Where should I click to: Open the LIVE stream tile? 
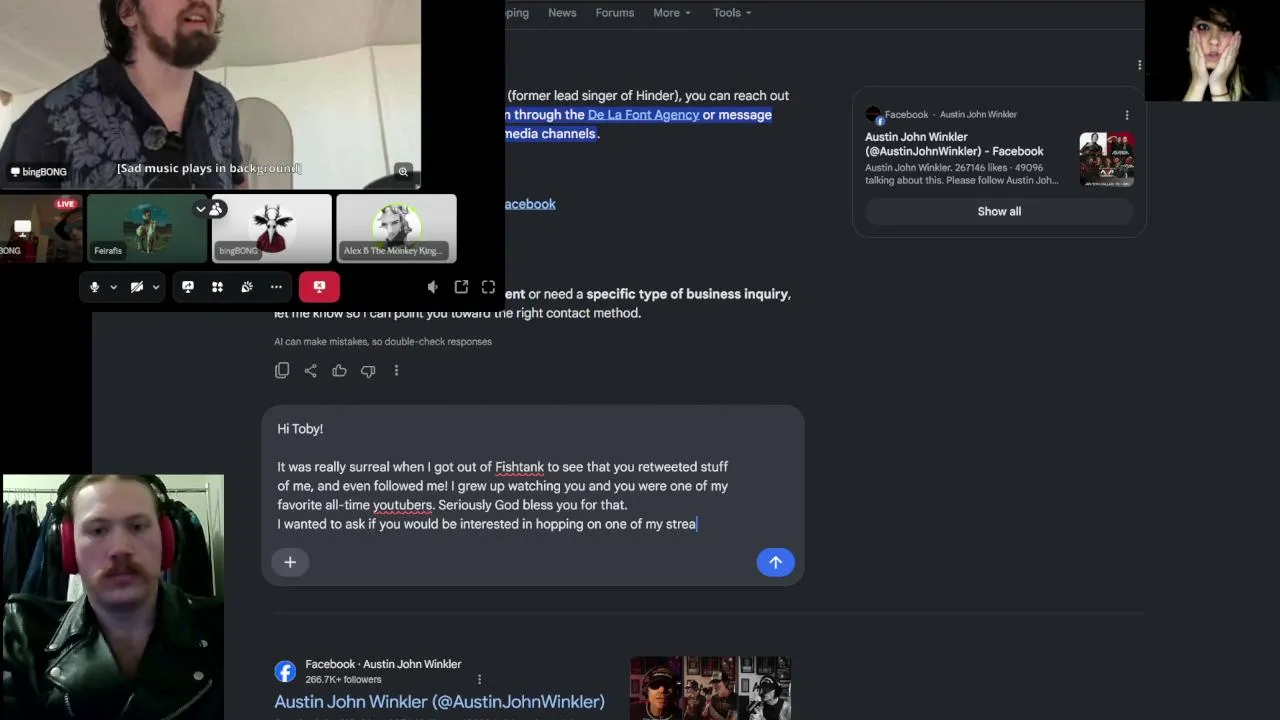41,228
